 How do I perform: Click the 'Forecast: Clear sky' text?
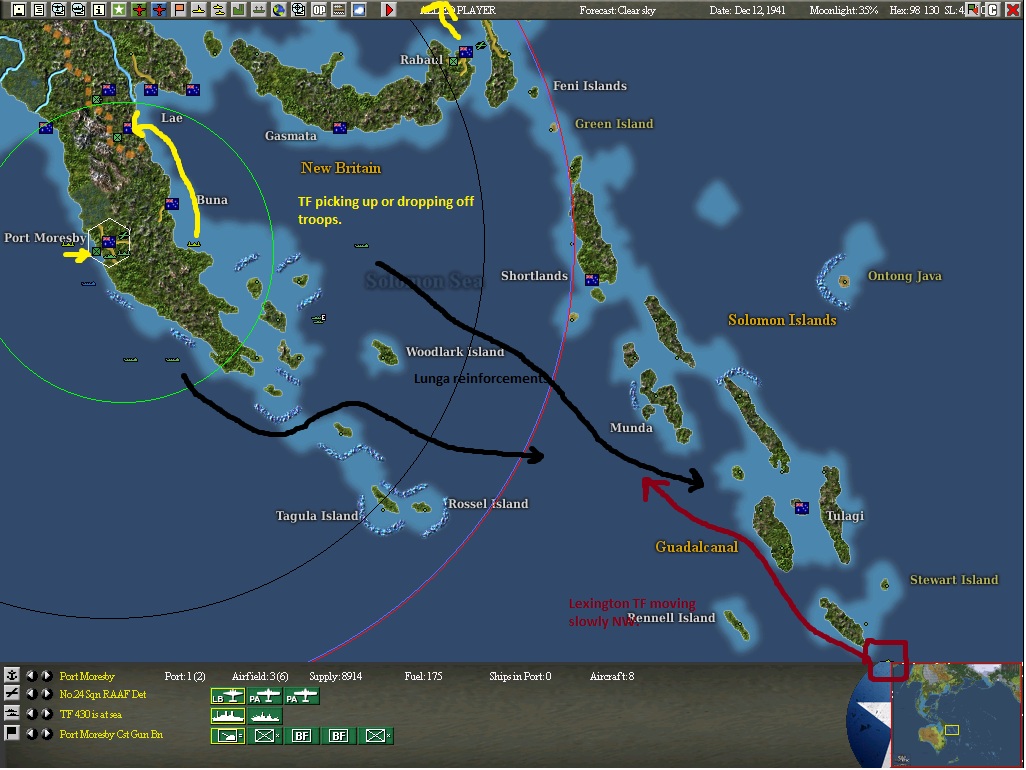pyautogui.click(x=617, y=10)
